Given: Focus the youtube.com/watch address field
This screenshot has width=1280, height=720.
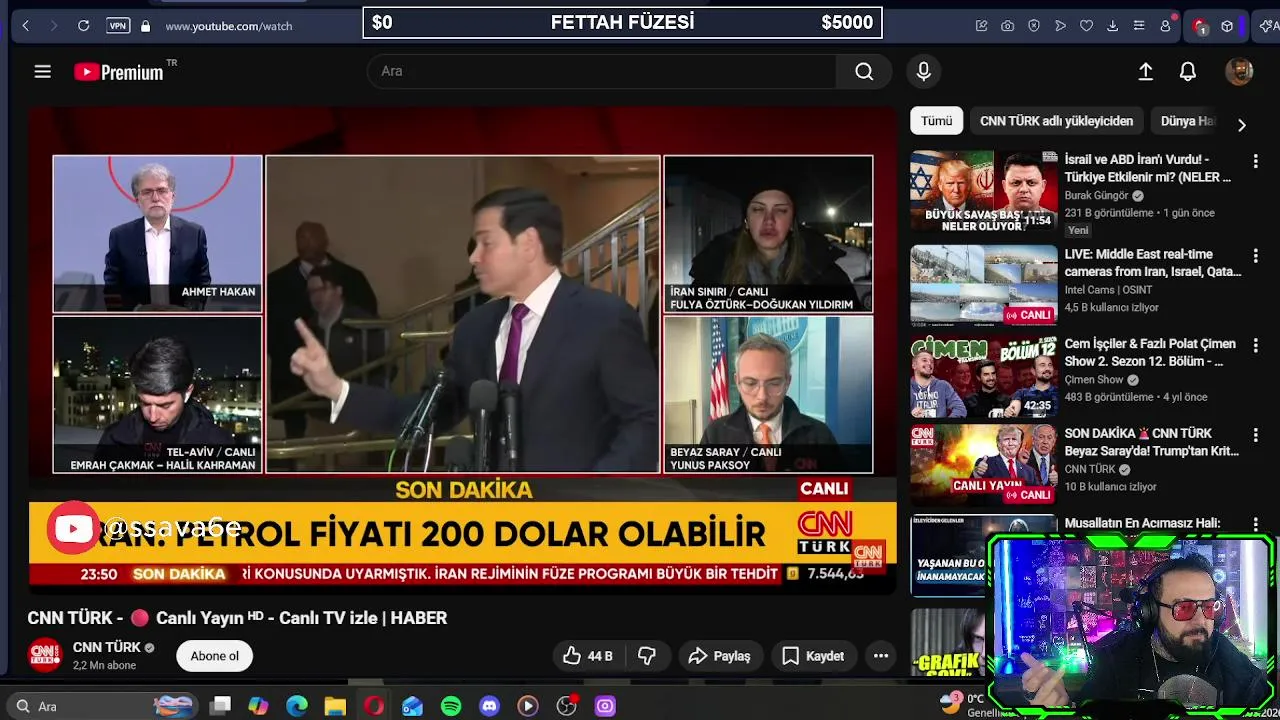Looking at the screenshot, I should tap(228, 26).
